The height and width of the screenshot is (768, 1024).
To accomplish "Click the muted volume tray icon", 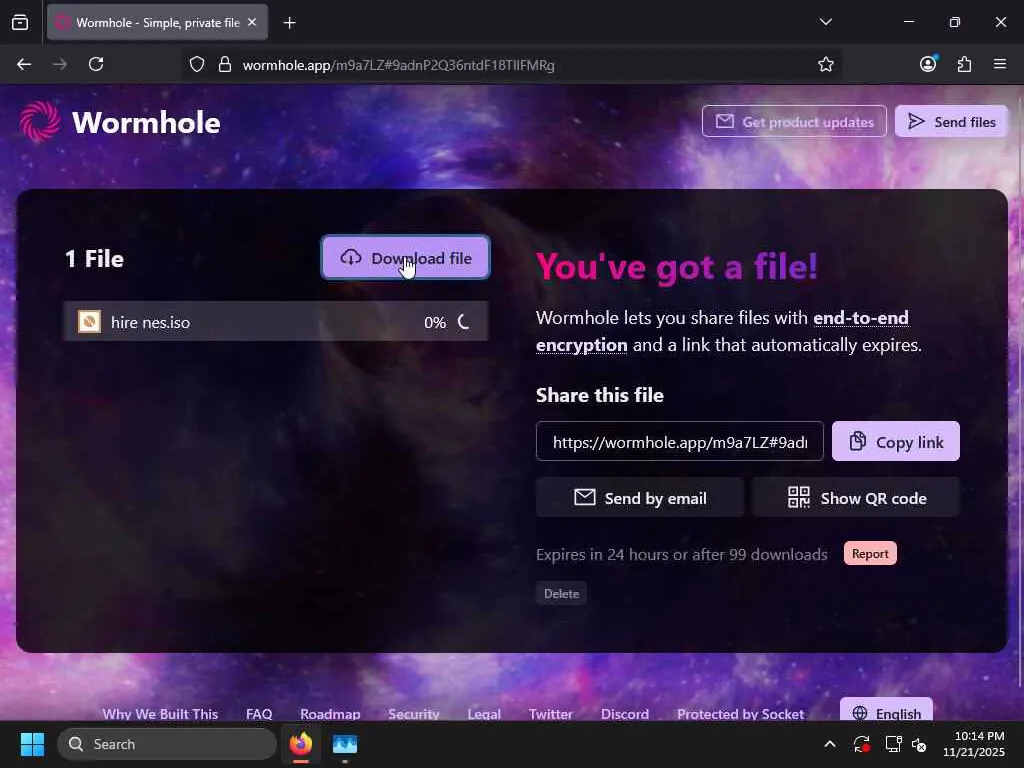I will click(x=919, y=744).
